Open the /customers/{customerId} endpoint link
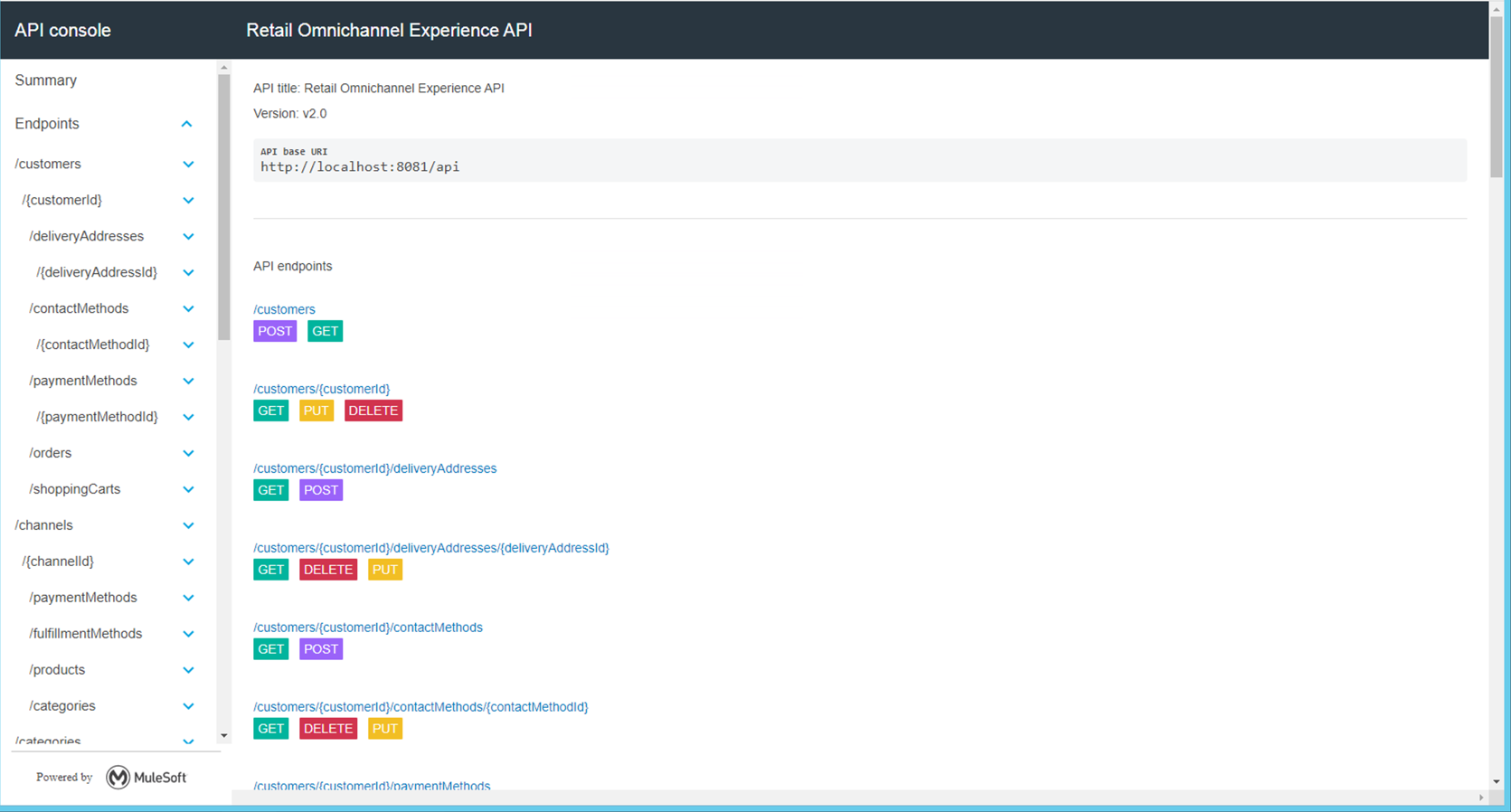This screenshot has width=1511, height=812. [x=321, y=389]
